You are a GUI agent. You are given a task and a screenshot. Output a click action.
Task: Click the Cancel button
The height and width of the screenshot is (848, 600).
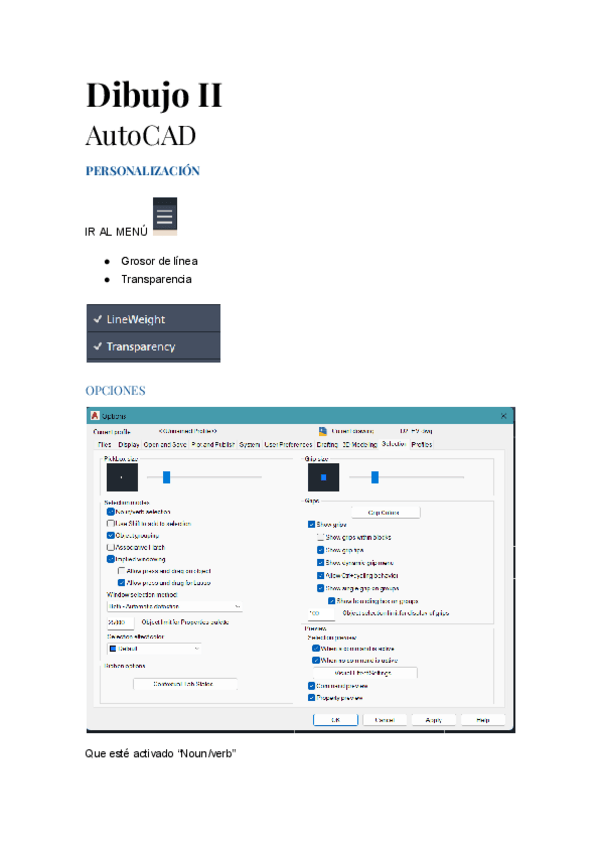click(385, 720)
